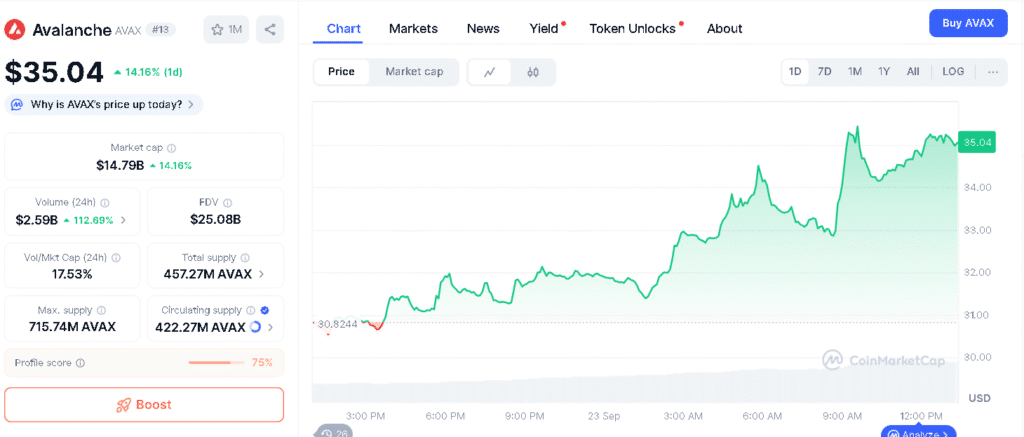Switch to candlestick chart view icon
Screen dimensions: 1024x437
tap(533, 73)
